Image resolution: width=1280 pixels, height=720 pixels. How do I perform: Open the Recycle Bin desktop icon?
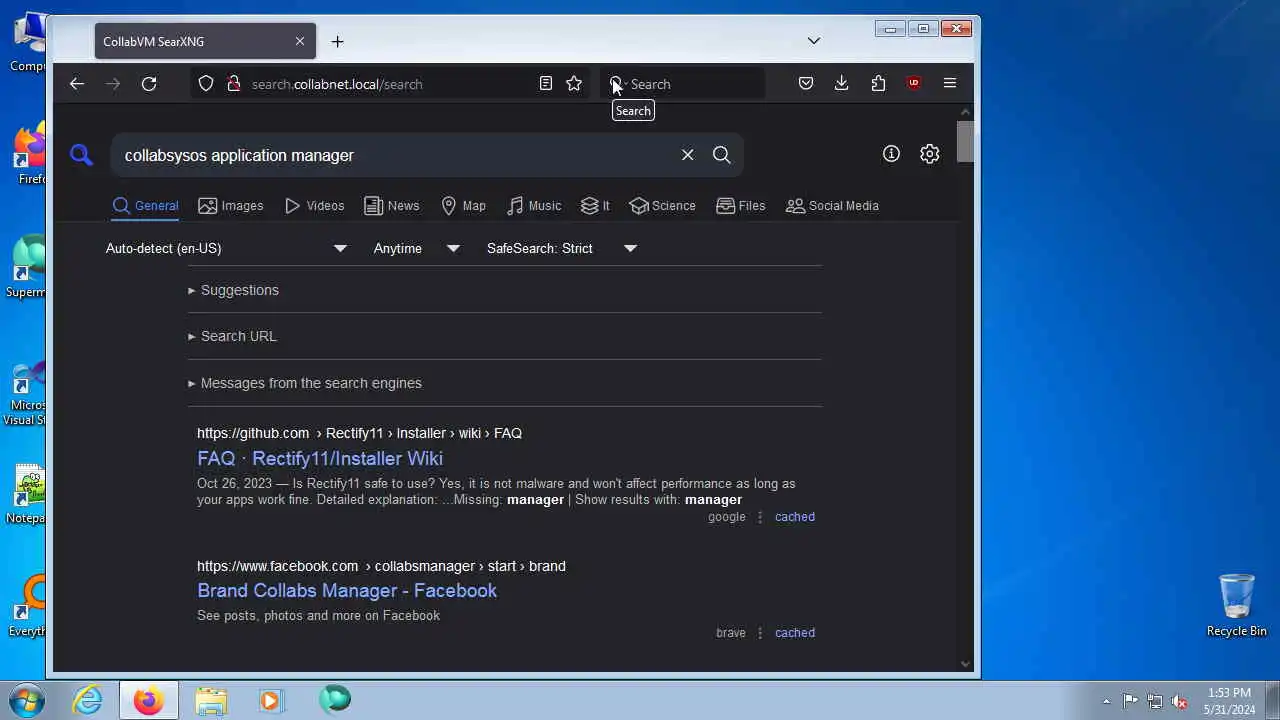[x=1237, y=605]
